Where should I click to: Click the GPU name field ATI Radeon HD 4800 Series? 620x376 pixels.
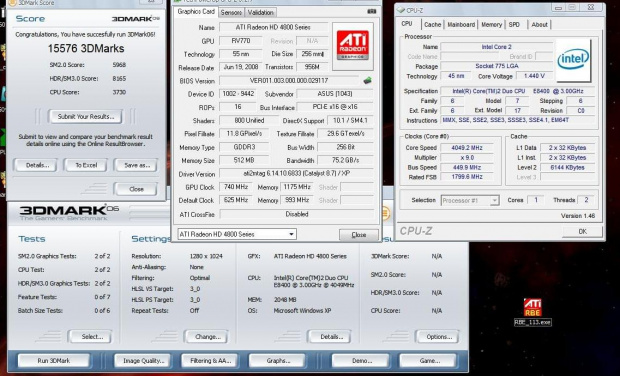click(273, 27)
